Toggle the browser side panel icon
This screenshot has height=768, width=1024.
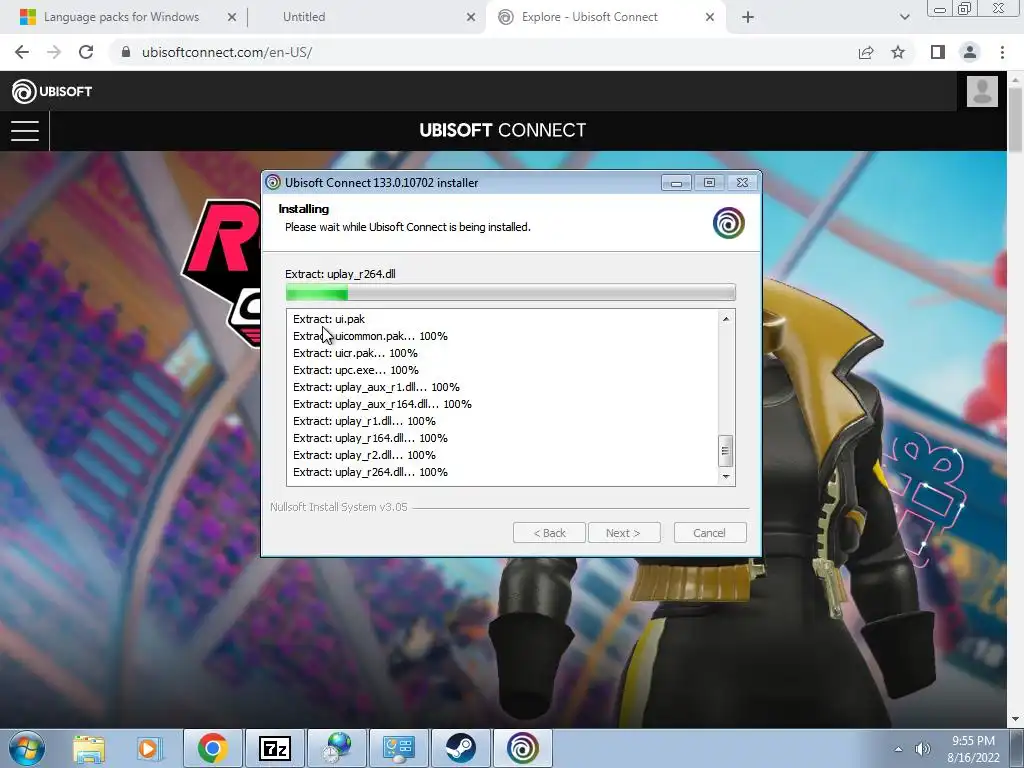pyautogui.click(x=938, y=52)
